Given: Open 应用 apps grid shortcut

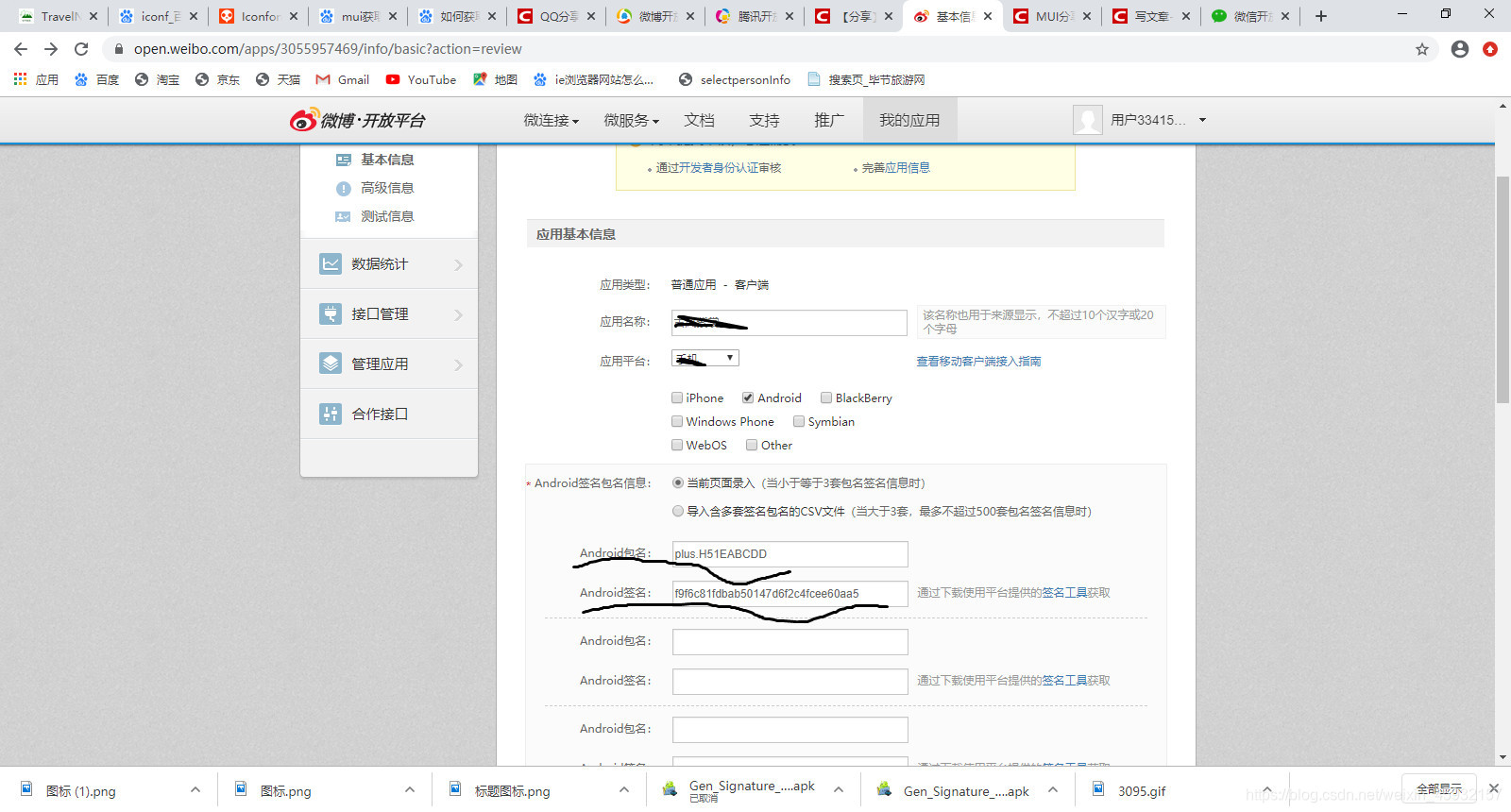Looking at the screenshot, I should [36, 79].
